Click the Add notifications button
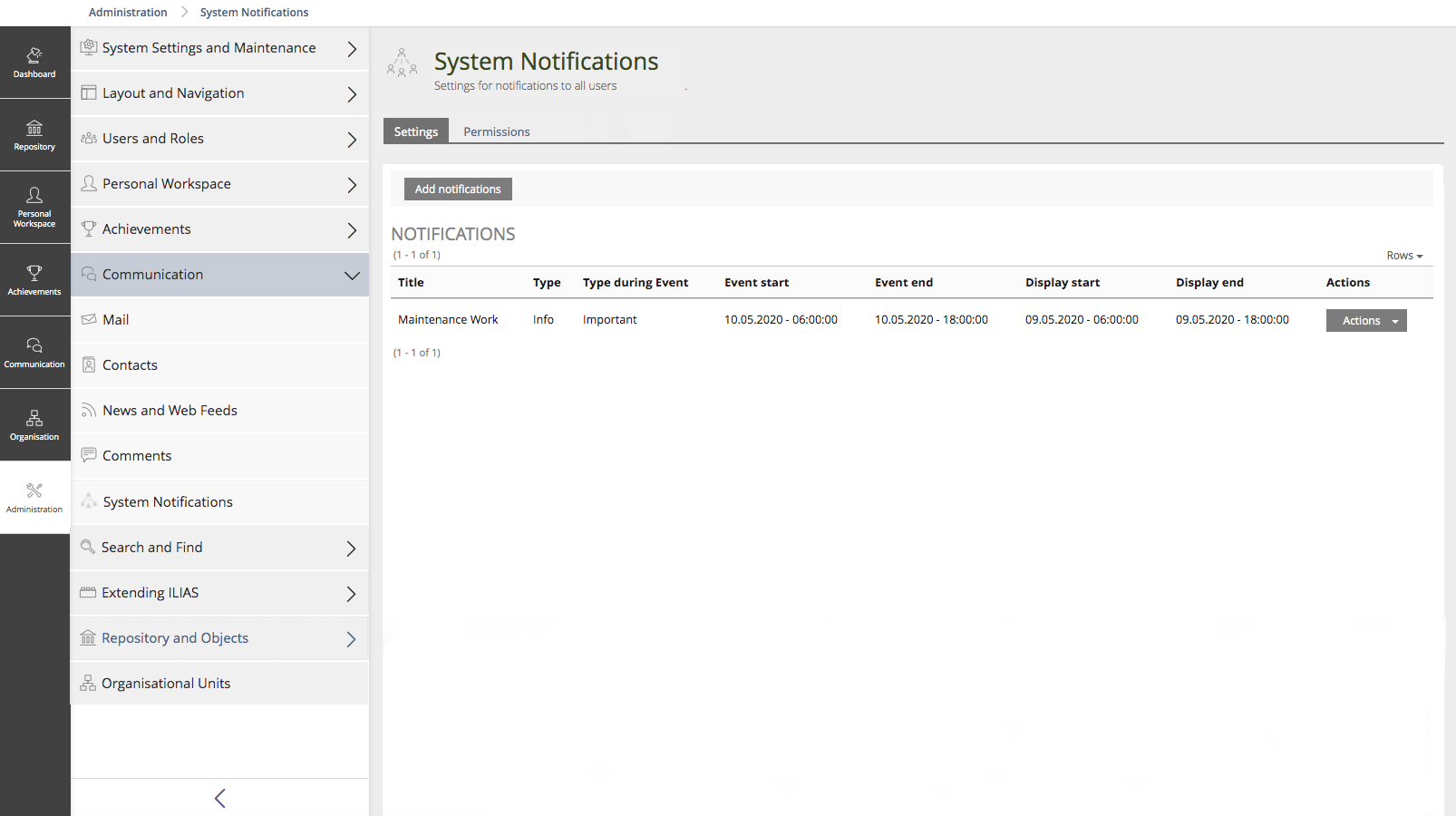Image resolution: width=1456 pixels, height=816 pixels. [458, 189]
